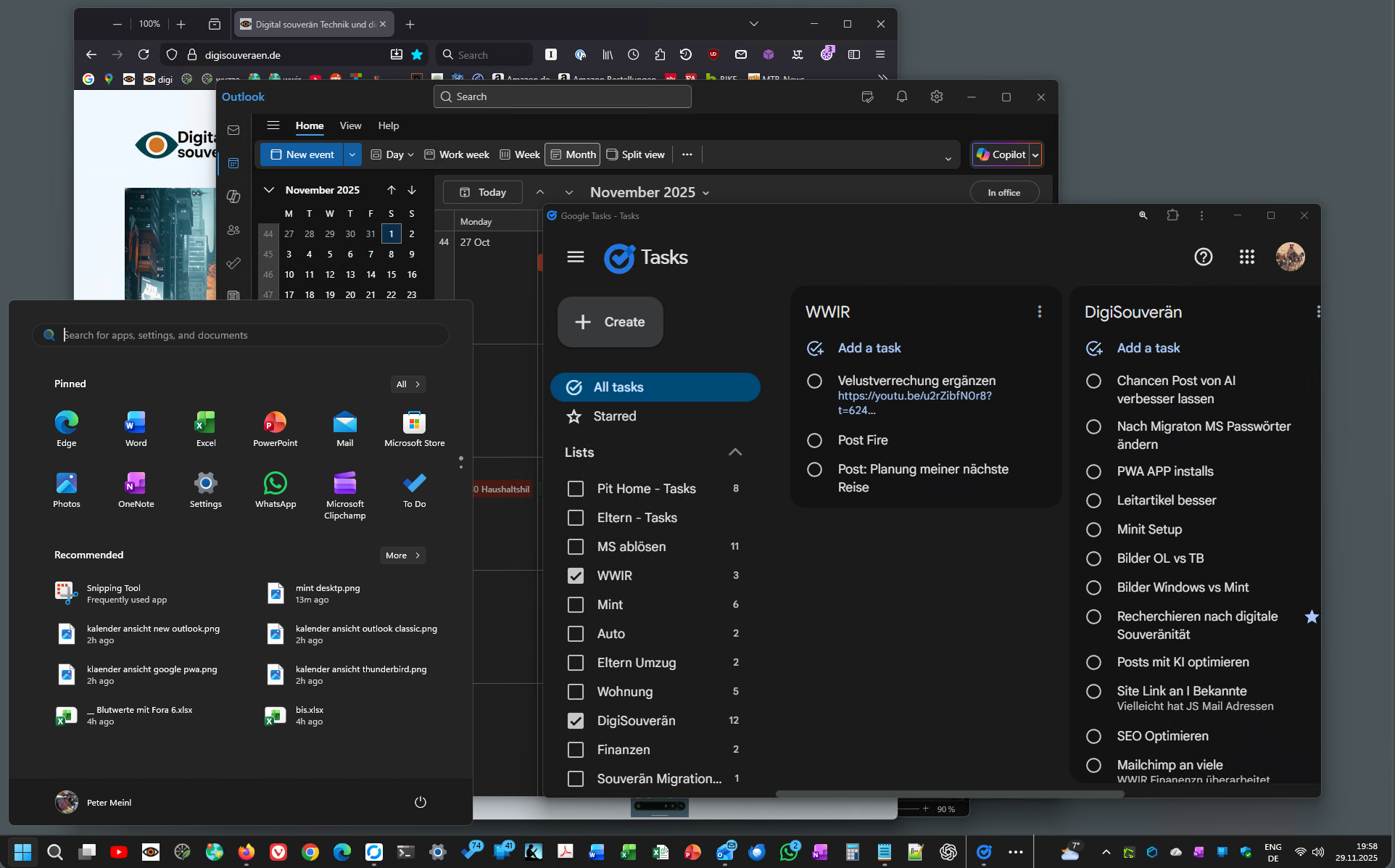Toggle Google Tasks hamburger main menu
Viewport: 1395px width, 868px height.
[x=575, y=257]
